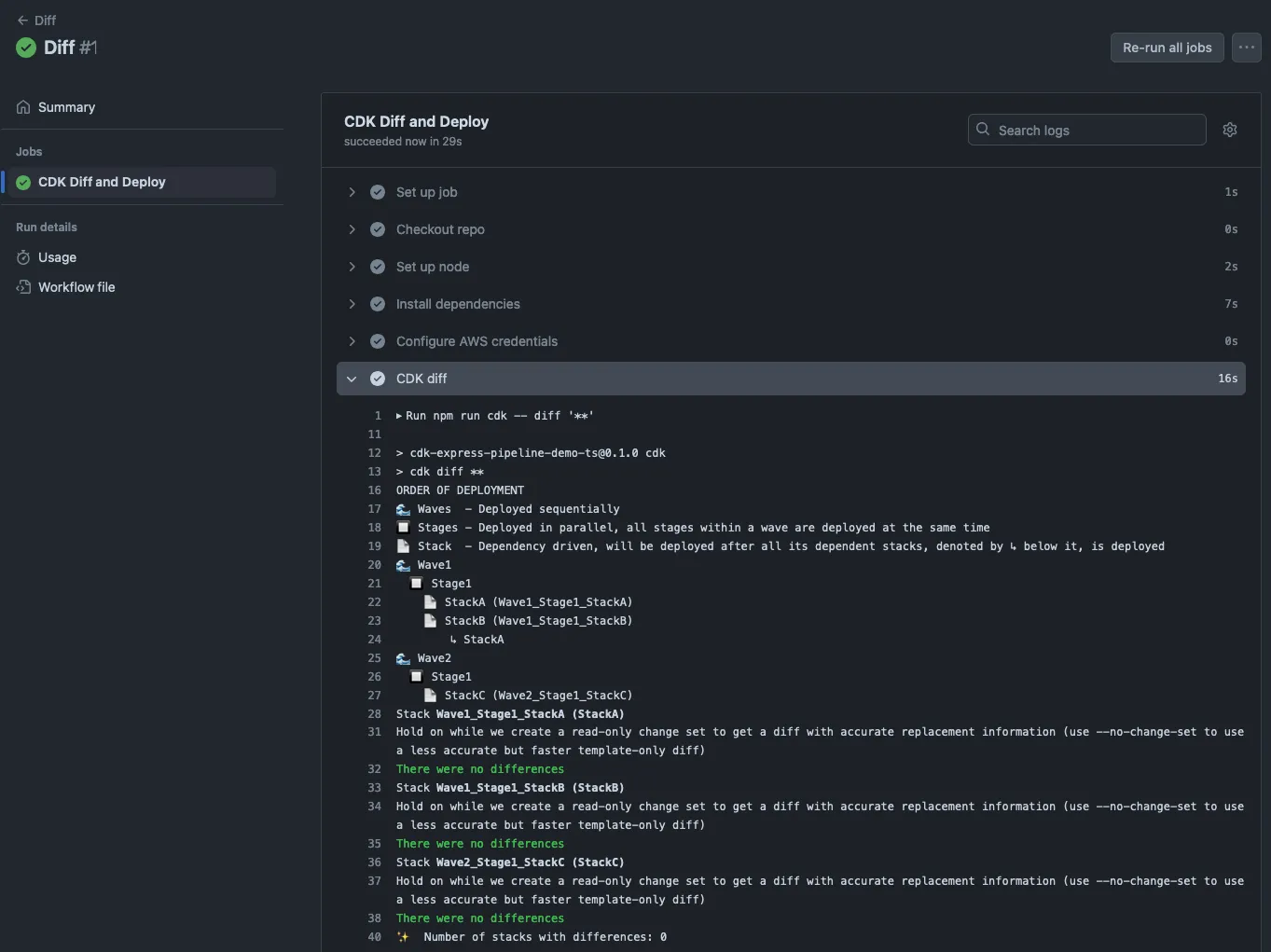Click the CDK diff success checkmark
The image size is (1271, 952).
pos(378,379)
